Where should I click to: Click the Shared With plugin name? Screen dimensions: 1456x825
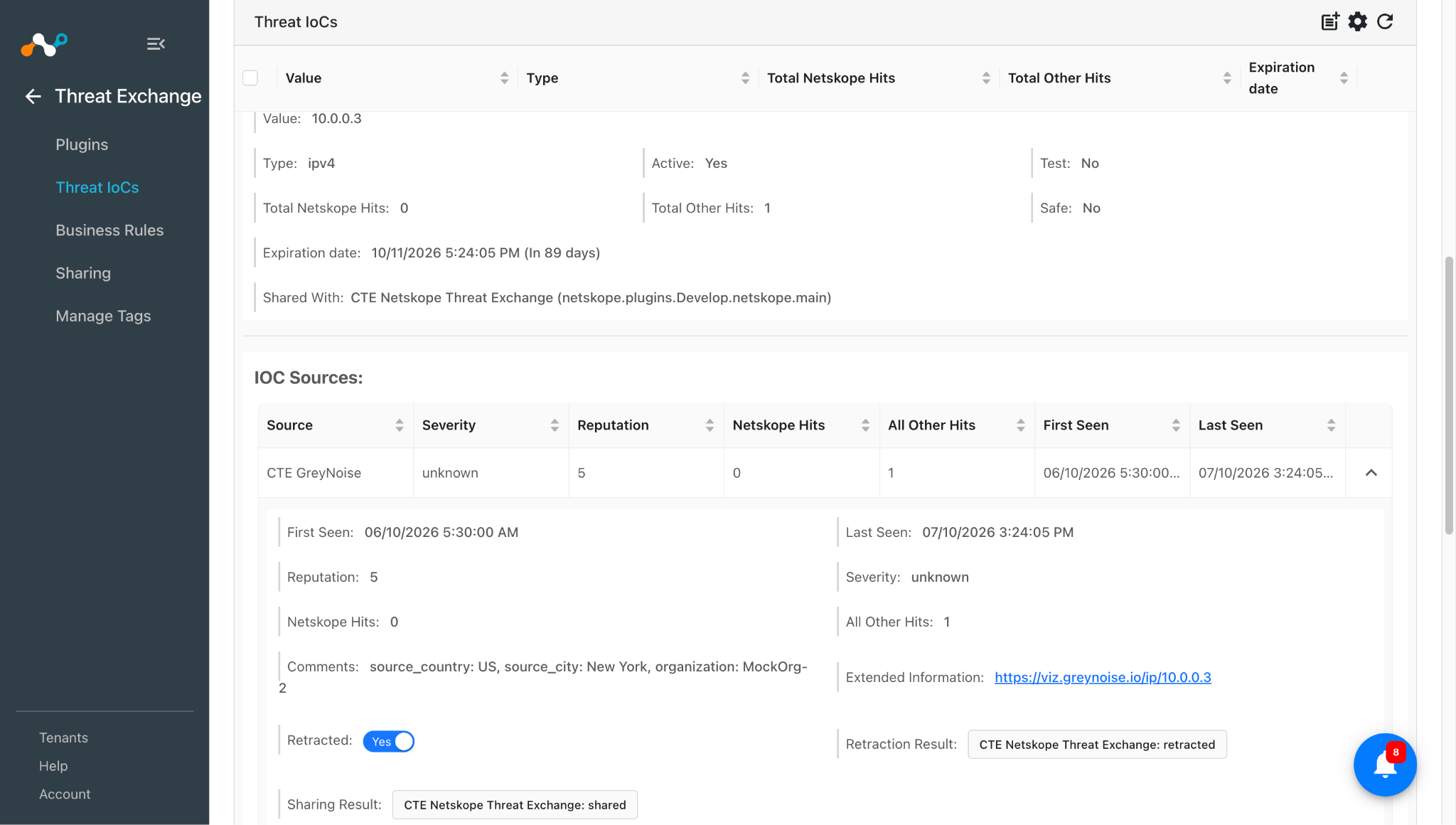591,297
